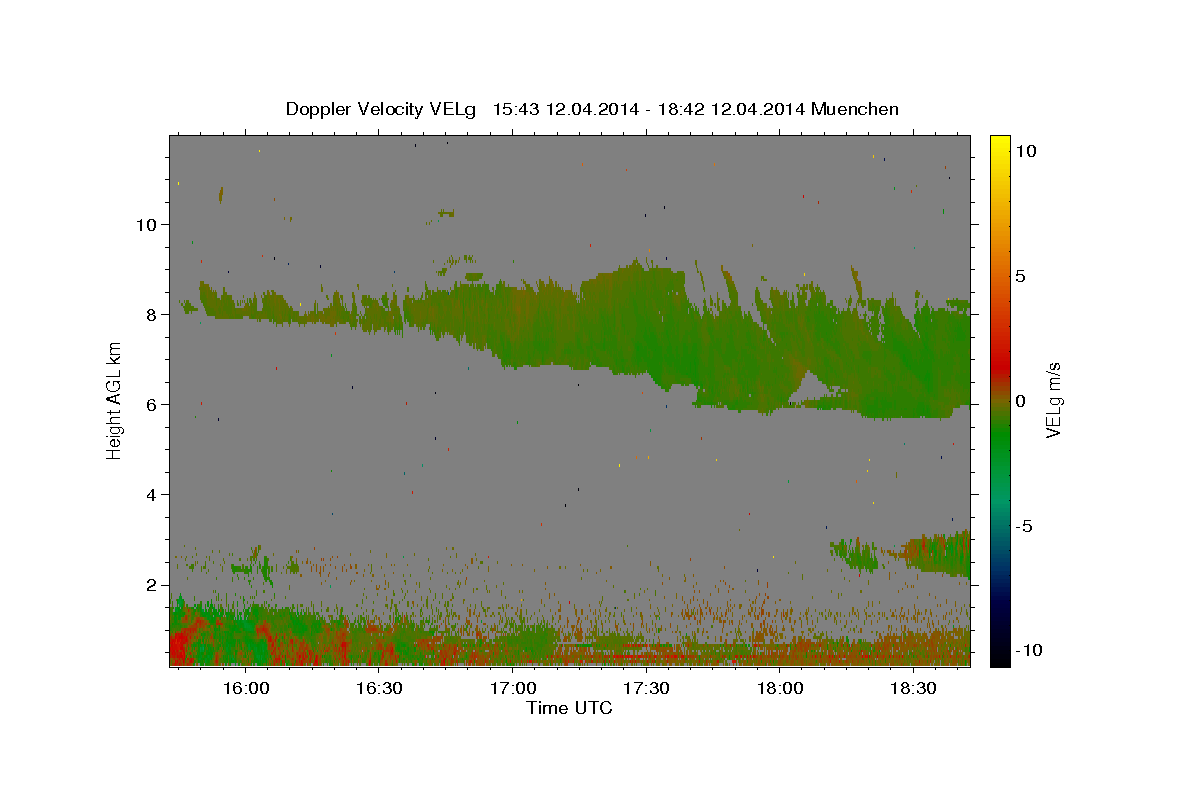Click the 17:00 time tick label
Screen dimensions: 1200x800
513,689
